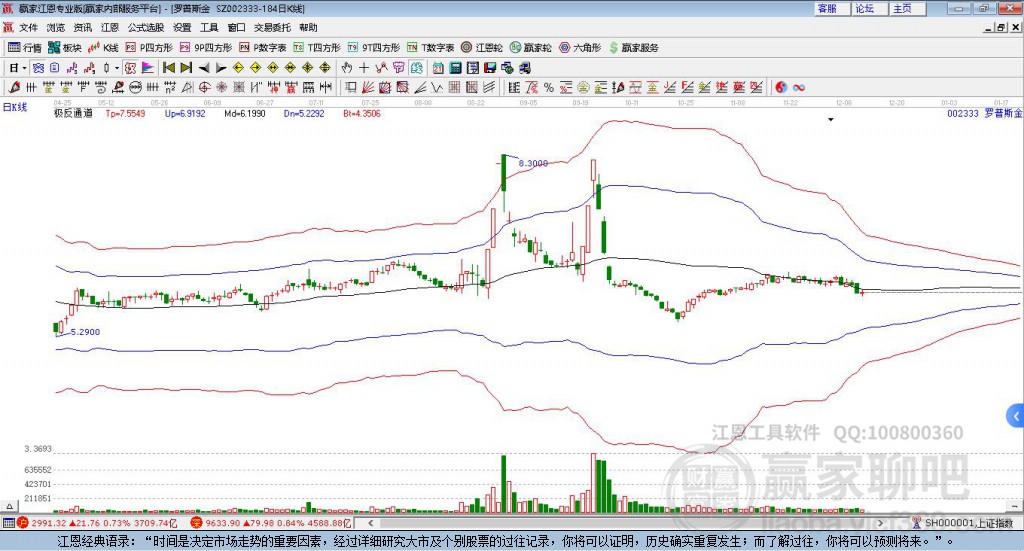Click the blue infinity icon
This screenshot has width=1024, height=551.
tap(799, 87)
